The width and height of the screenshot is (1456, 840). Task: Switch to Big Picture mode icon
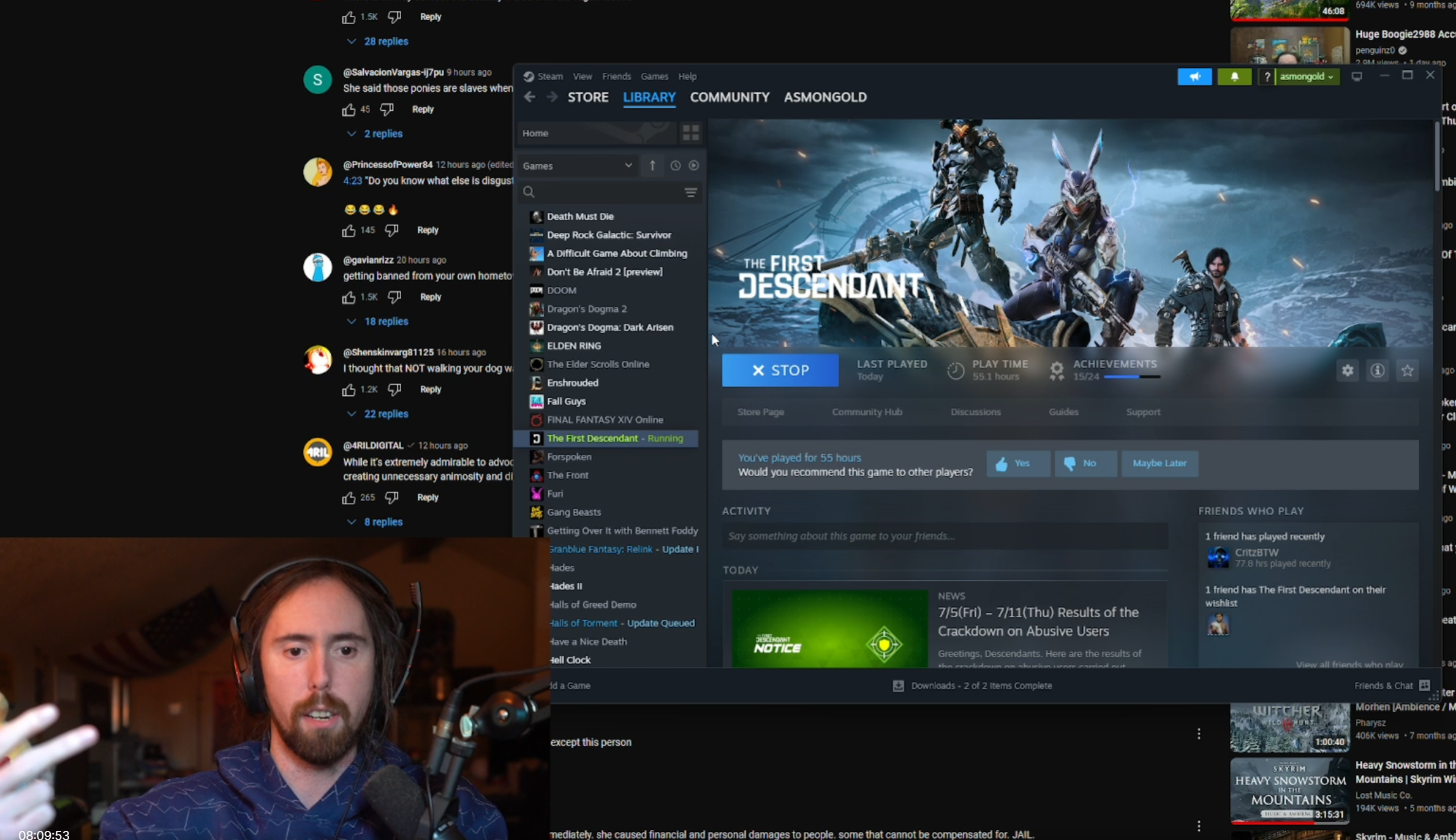click(x=1357, y=77)
